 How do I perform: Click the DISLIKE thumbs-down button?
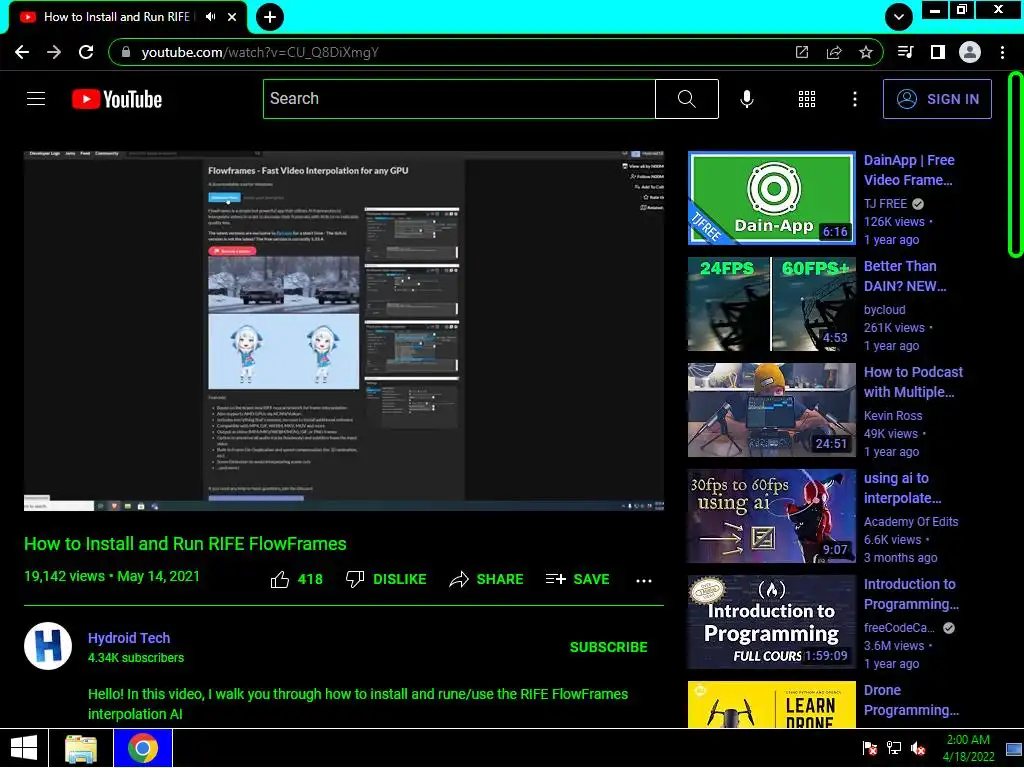386,579
